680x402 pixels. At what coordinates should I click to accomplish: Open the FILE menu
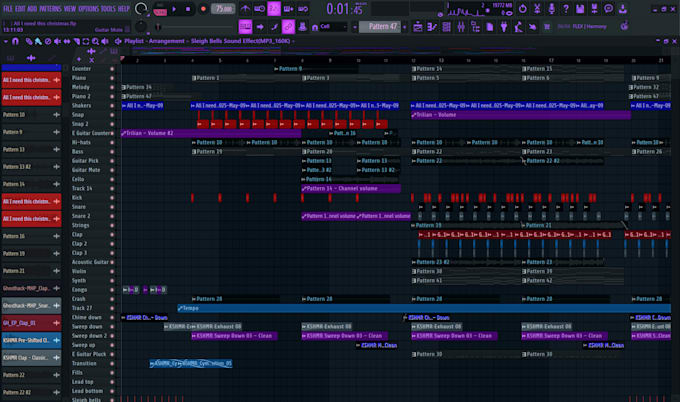(8, 8)
